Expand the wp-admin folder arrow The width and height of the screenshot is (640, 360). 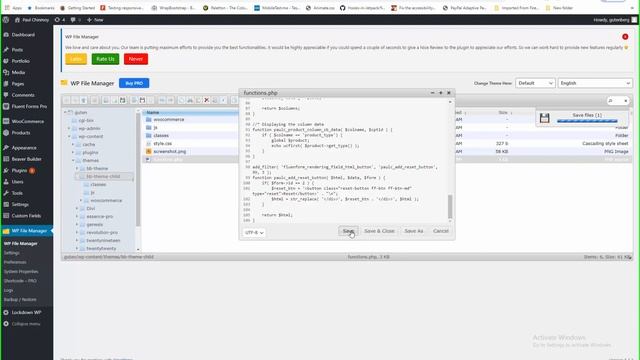coord(69,128)
